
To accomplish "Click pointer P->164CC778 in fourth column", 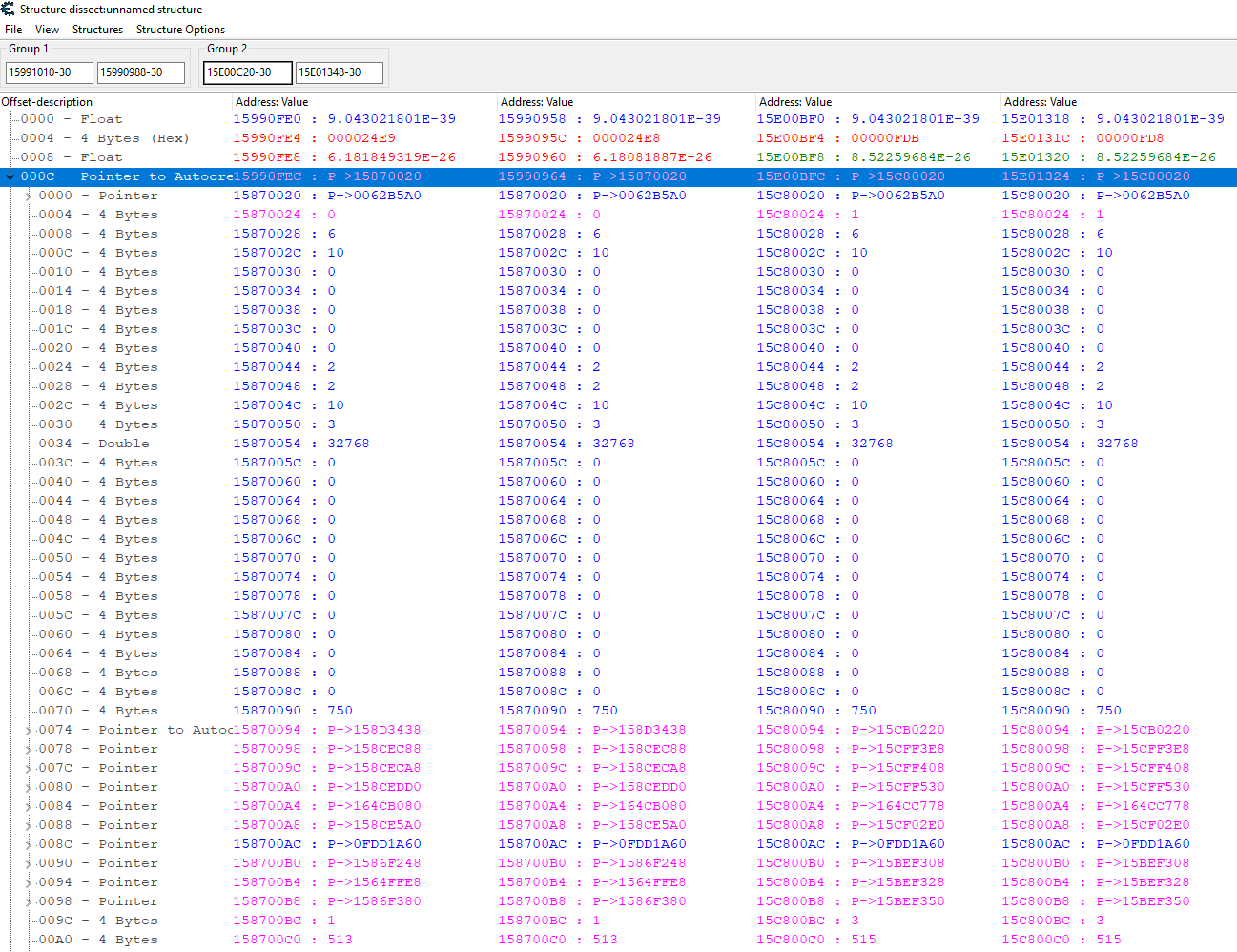I will pyautogui.click(x=1144, y=806).
